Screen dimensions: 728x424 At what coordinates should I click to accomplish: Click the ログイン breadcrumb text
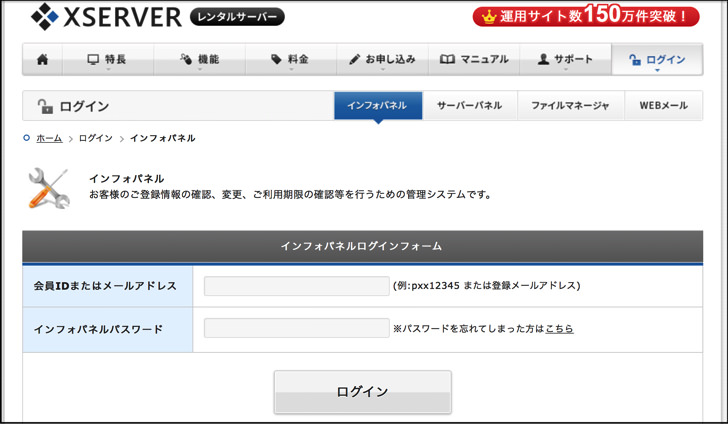coord(96,138)
